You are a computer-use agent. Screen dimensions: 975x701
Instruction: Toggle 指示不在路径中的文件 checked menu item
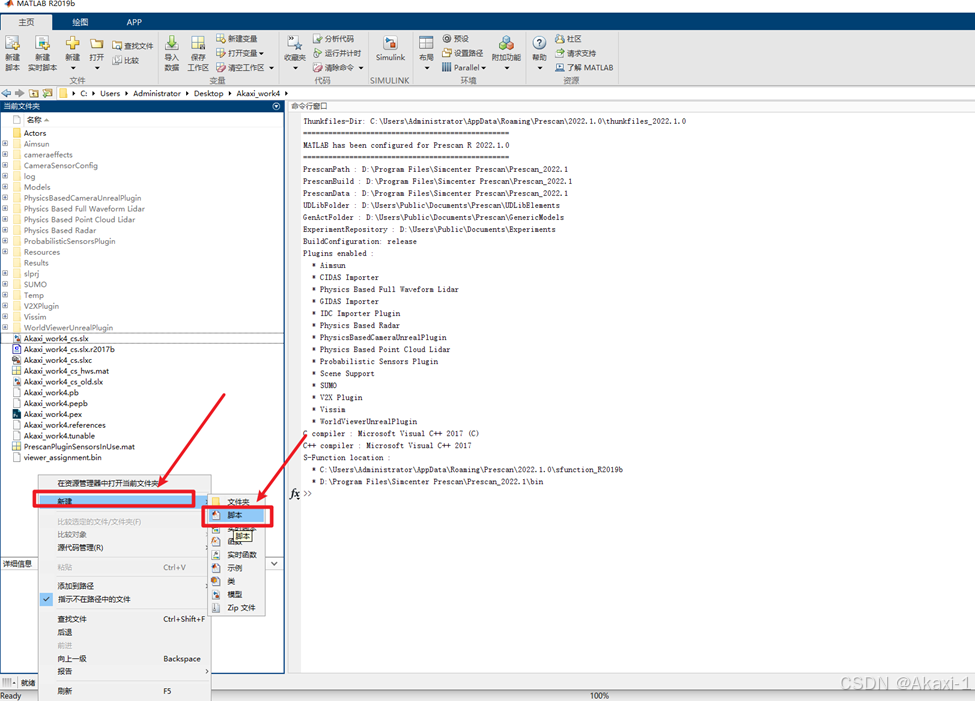[x=95, y=599]
